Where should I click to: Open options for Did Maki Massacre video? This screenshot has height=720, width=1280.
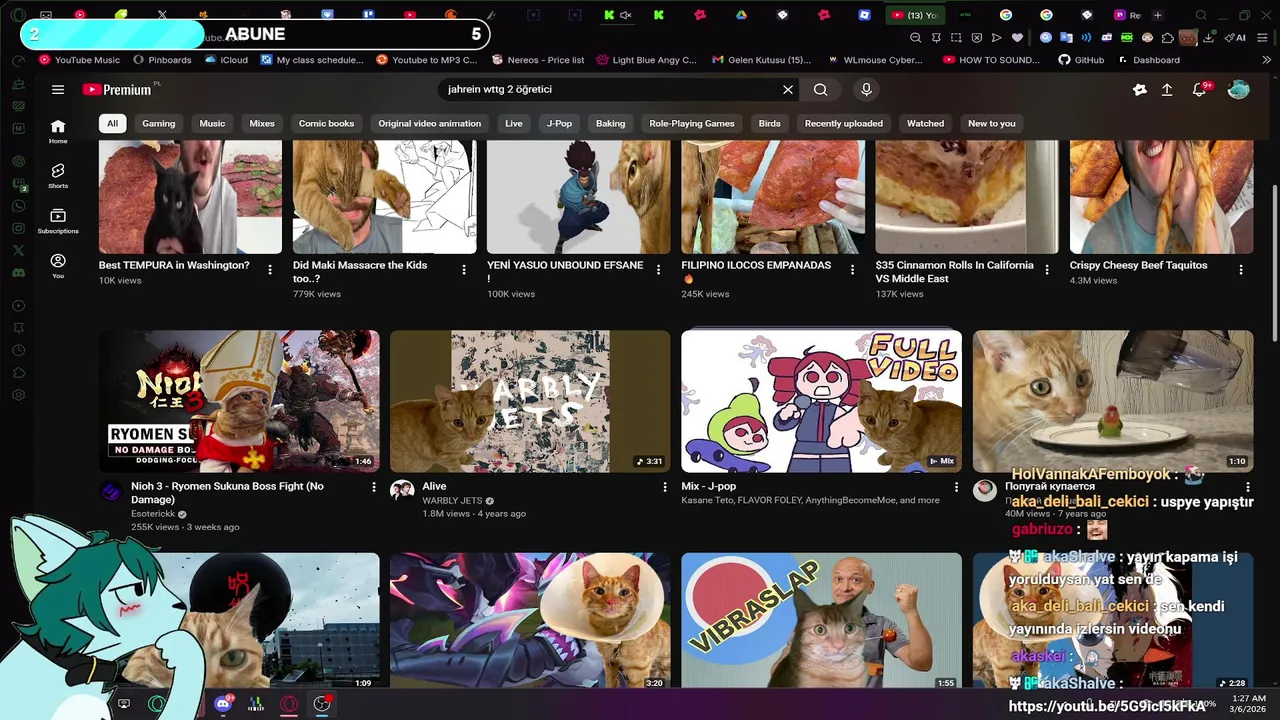[464, 270]
